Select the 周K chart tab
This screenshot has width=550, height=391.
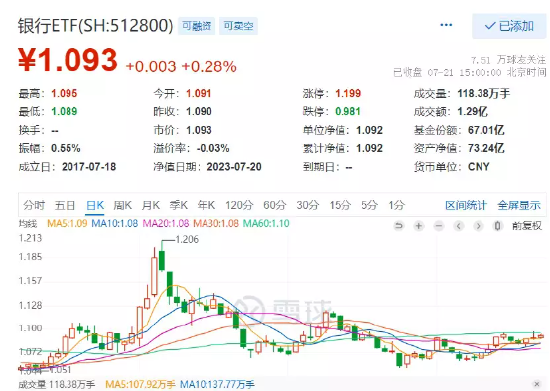point(122,205)
